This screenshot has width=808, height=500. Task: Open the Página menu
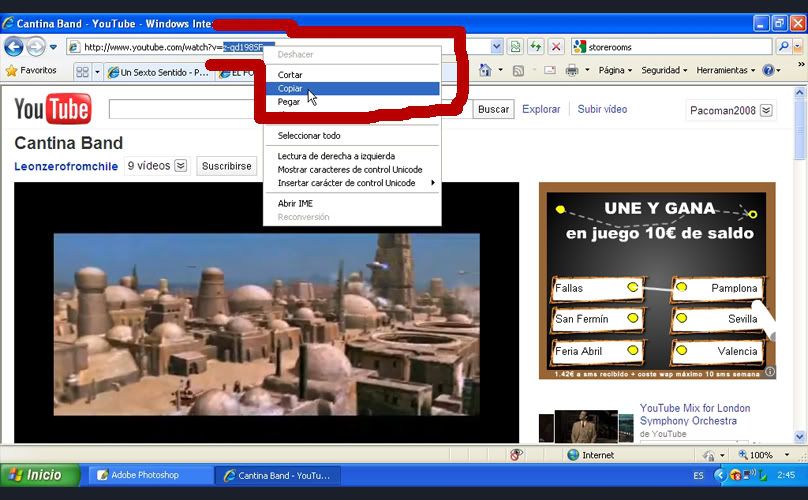[x=615, y=70]
